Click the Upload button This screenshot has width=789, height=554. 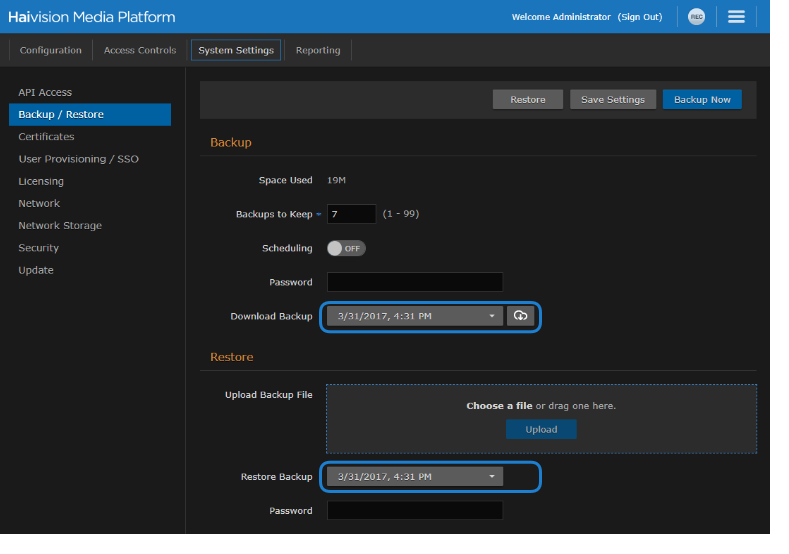[541, 429]
